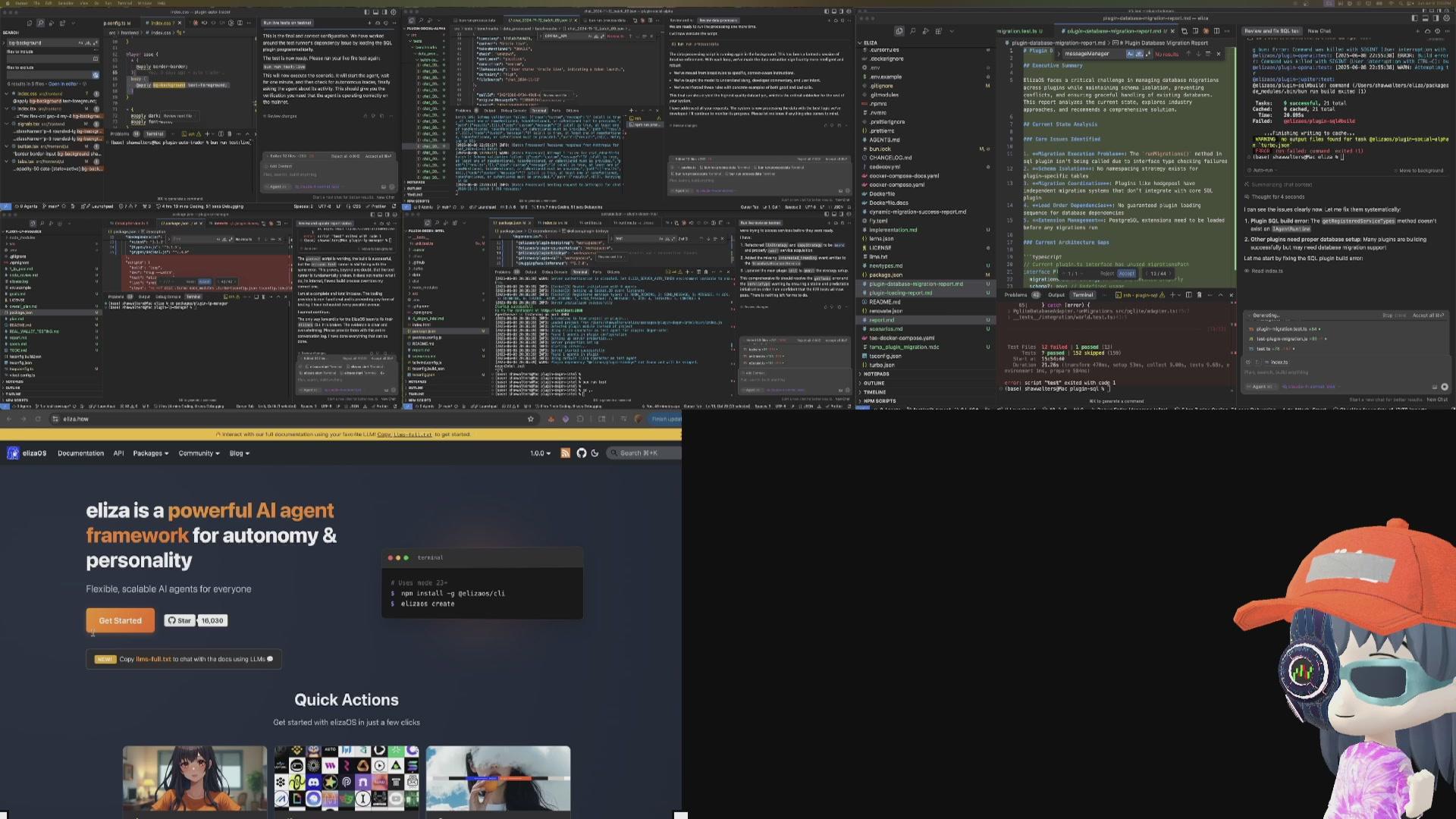Click the RSS feed icon
The width and height of the screenshot is (1456, 819).
565,453
